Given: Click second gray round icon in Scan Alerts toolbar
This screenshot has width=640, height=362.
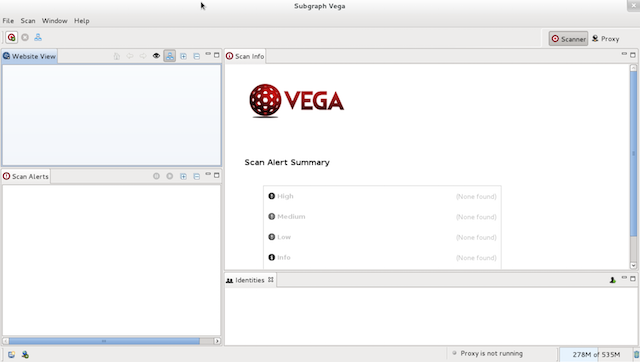Looking at the screenshot, I should coord(169,176).
